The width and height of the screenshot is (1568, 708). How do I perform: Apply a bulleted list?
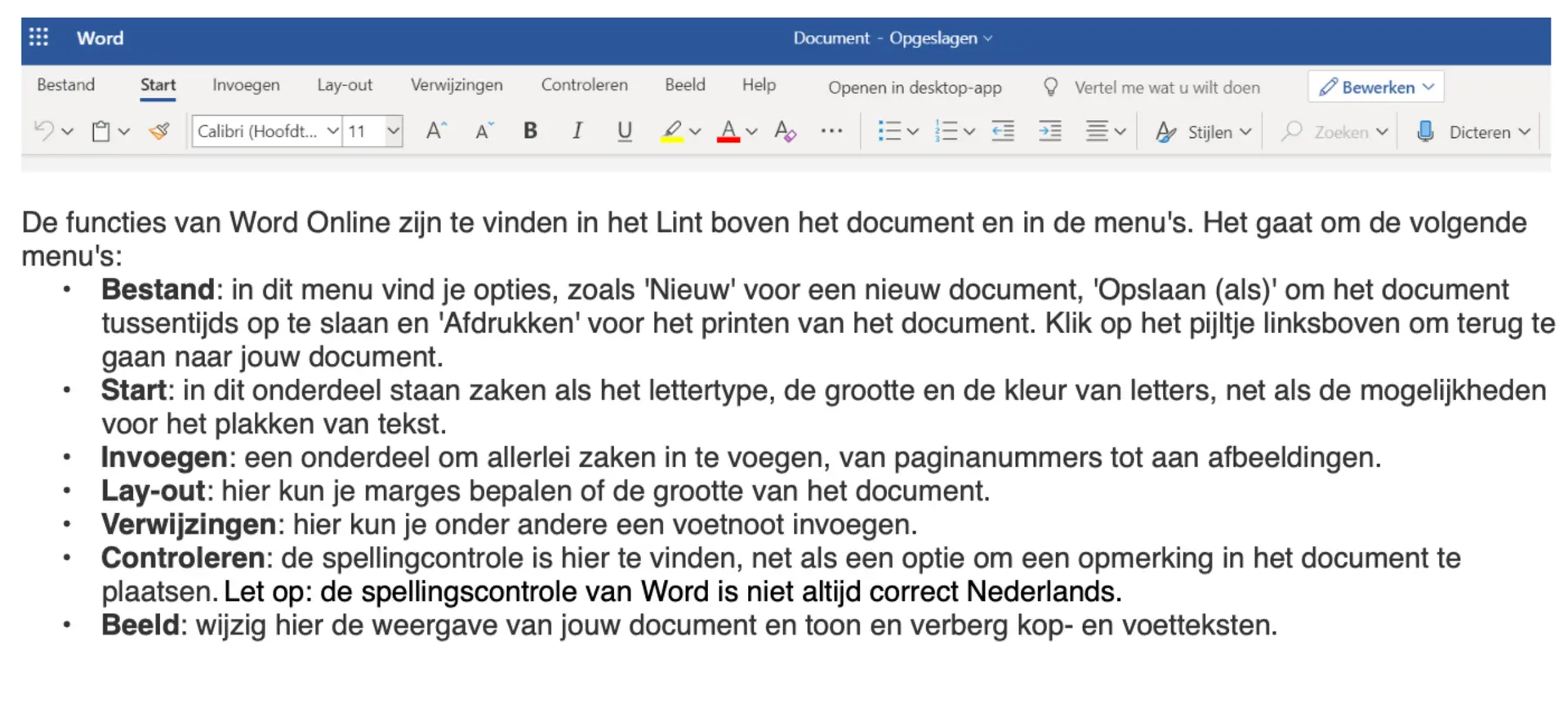[x=889, y=131]
